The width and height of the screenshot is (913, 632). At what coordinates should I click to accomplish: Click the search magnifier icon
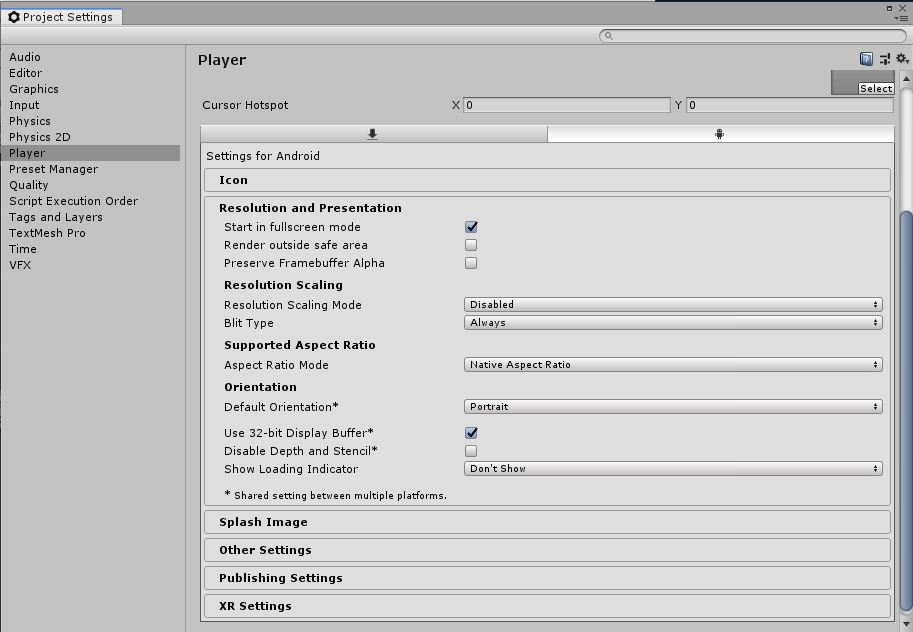click(x=607, y=35)
